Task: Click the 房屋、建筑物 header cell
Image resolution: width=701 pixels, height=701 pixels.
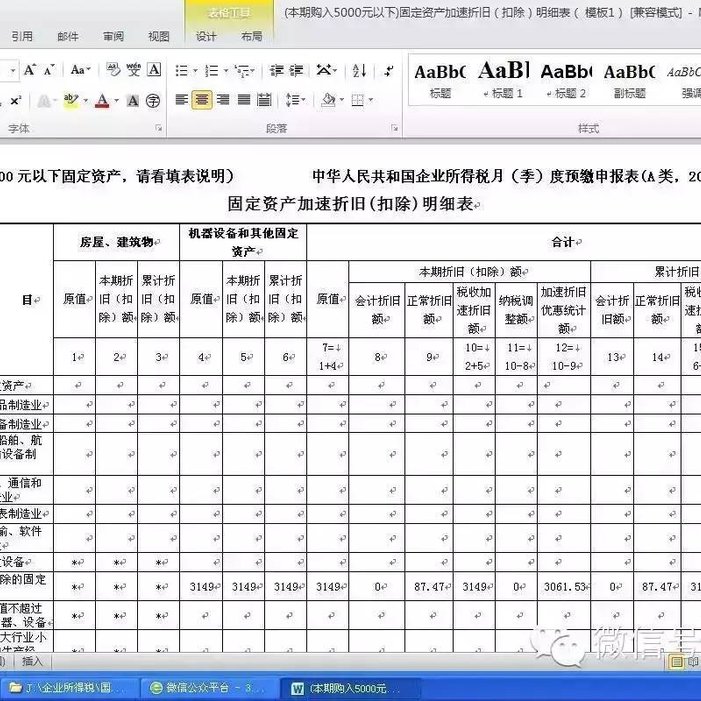Action: click(x=117, y=242)
